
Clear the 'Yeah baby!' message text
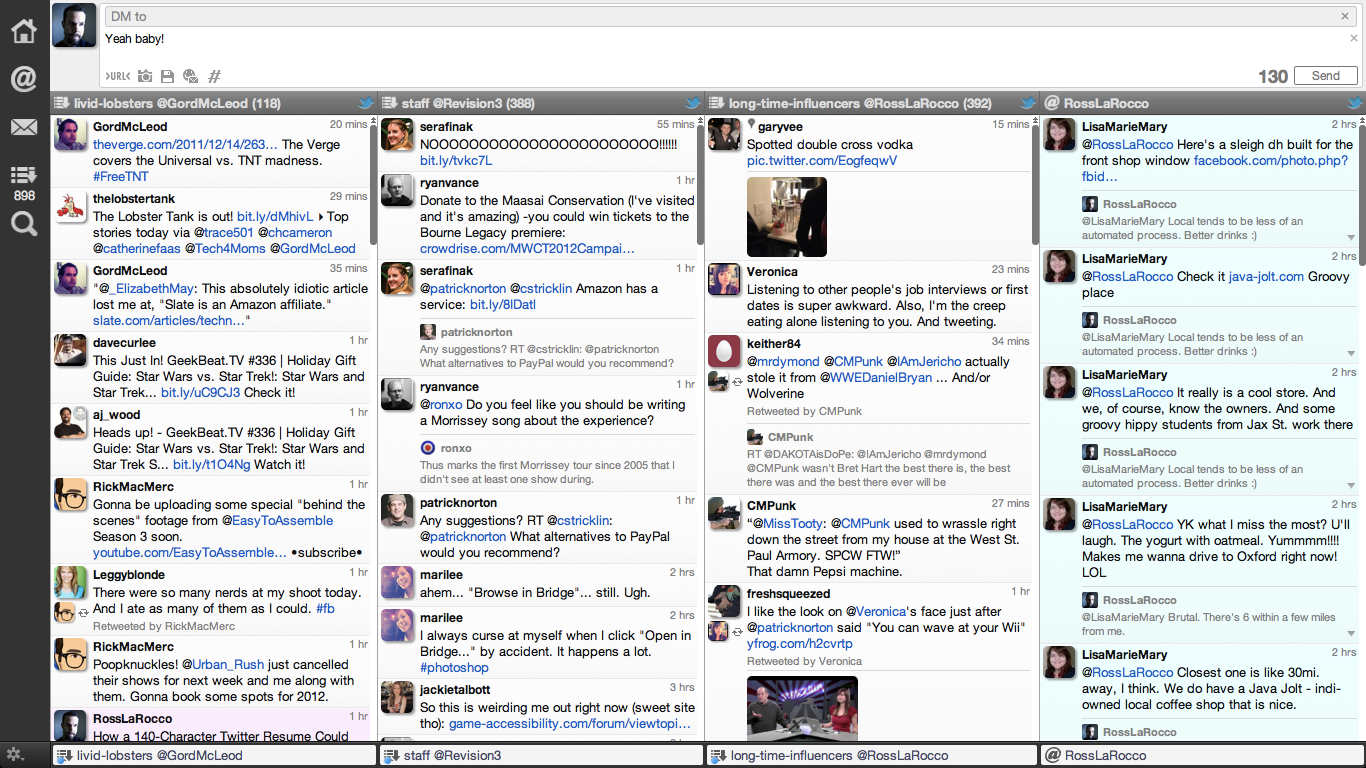(x=1354, y=38)
